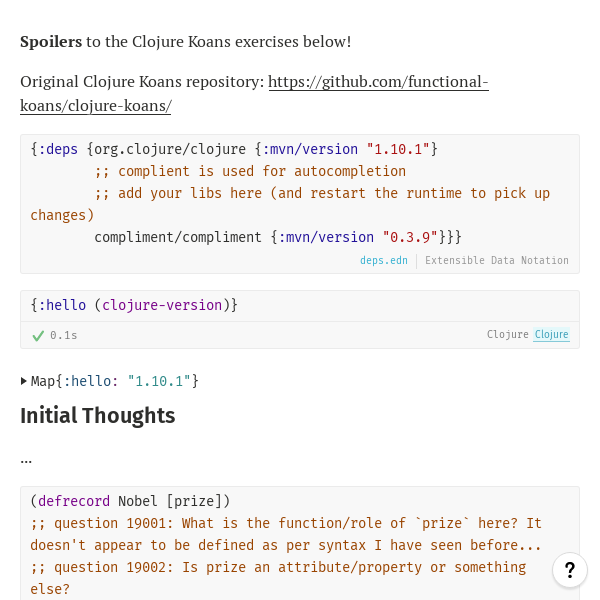Click the 0.1s execution time label
This screenshot has height=600, width=600.
pyautogui.click(x=64, y=335)
